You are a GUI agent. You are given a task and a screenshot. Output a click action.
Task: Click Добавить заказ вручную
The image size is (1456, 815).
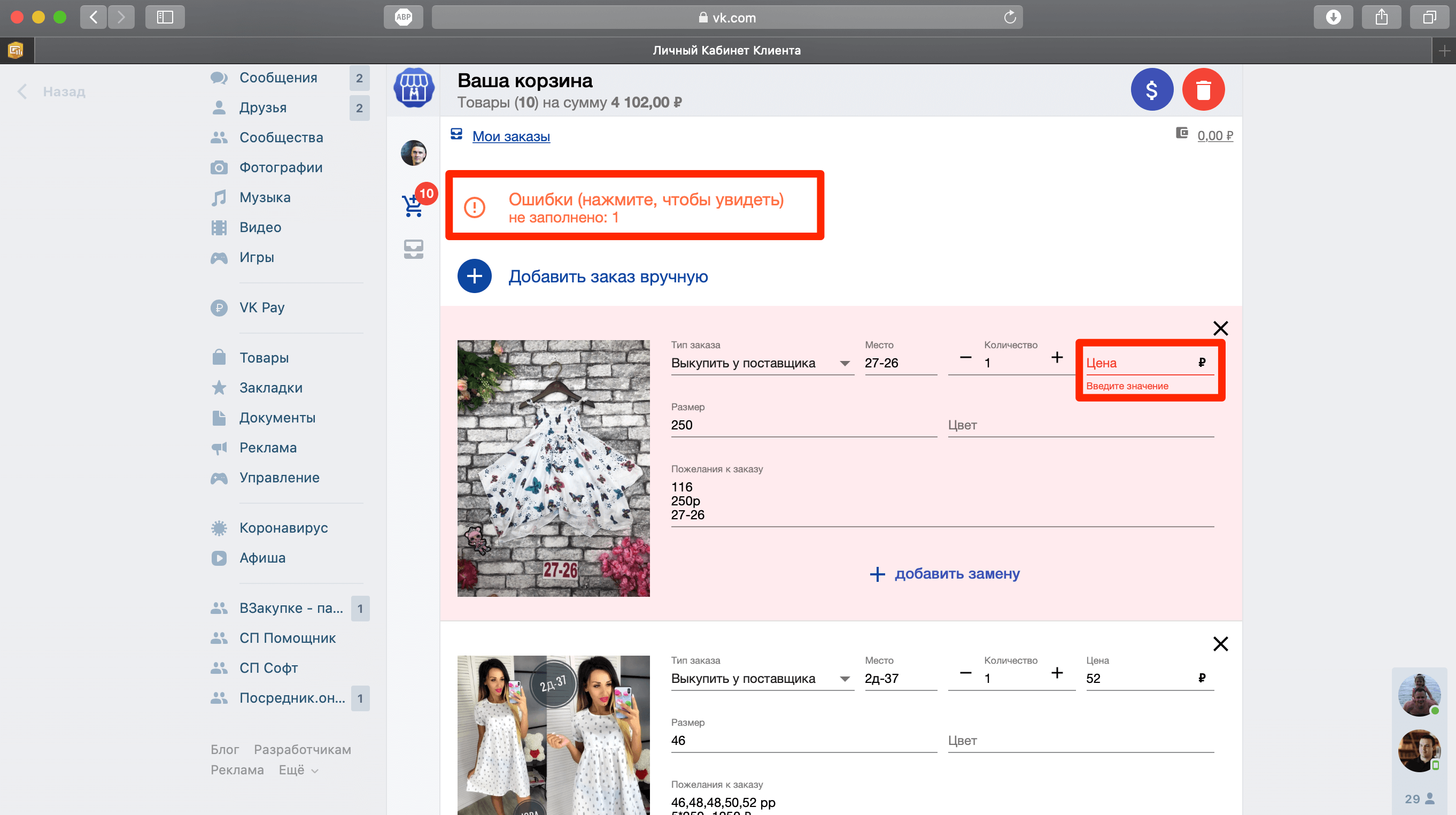click(608, 276)
